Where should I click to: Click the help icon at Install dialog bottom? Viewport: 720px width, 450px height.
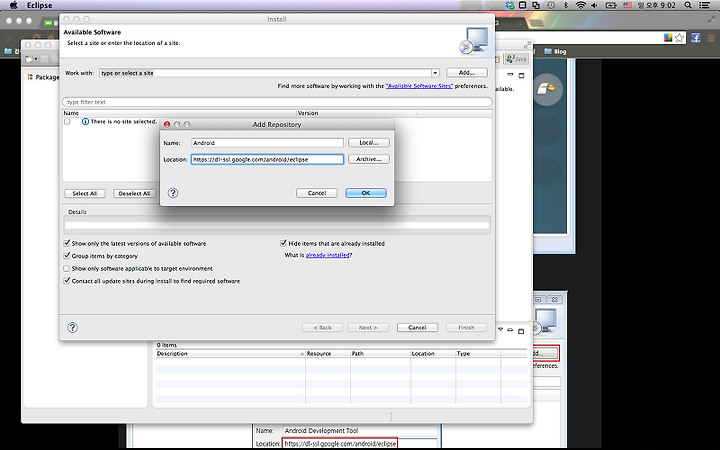click(73, 327)
